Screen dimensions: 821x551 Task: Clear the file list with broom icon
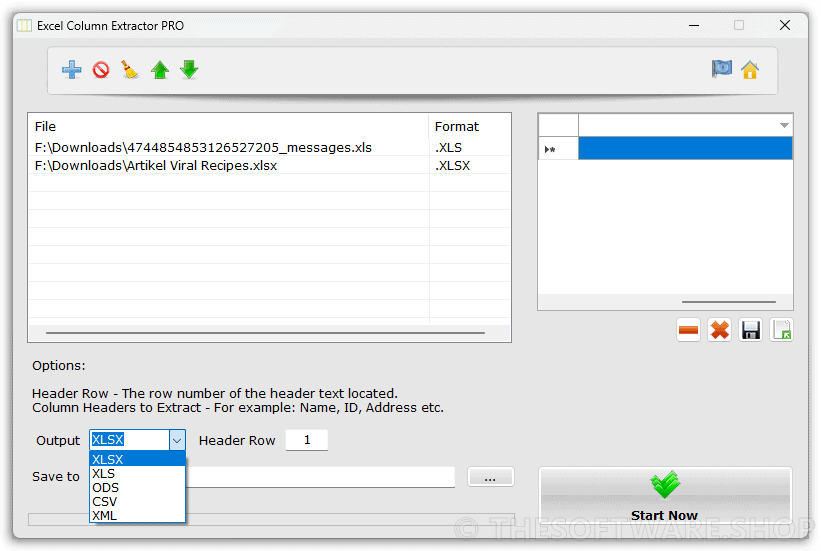[130, 70]
